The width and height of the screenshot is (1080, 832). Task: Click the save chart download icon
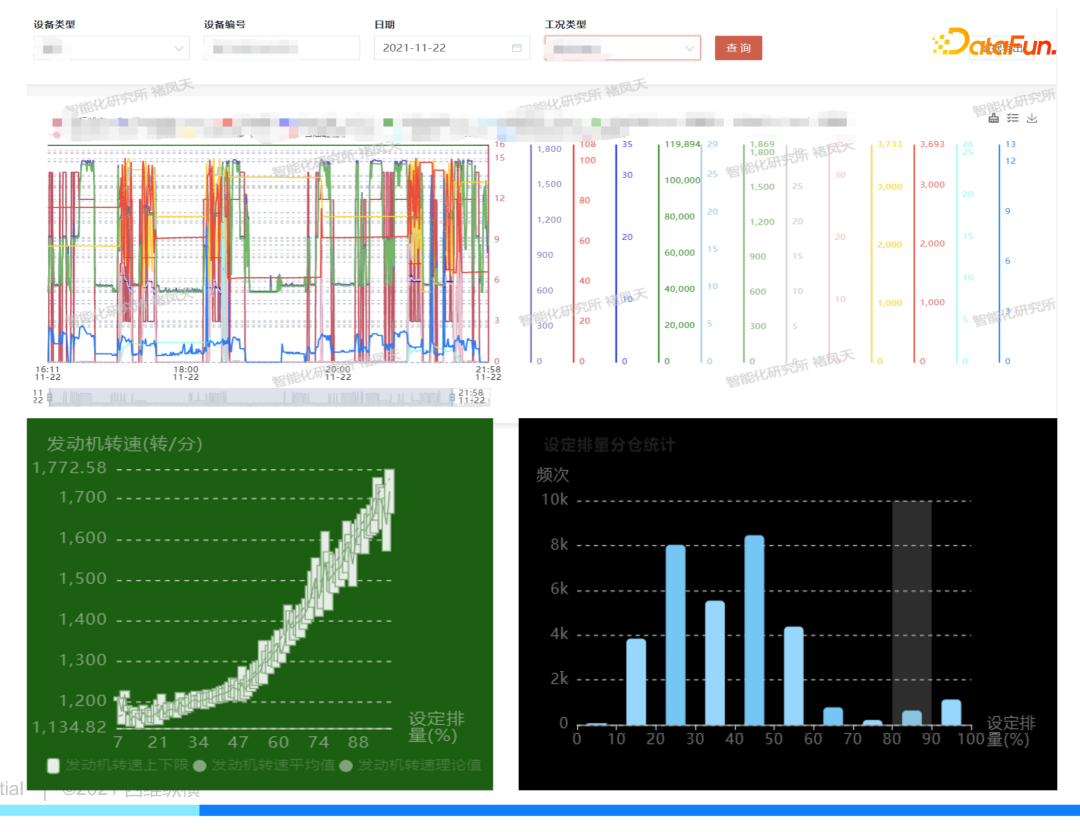1032,118
